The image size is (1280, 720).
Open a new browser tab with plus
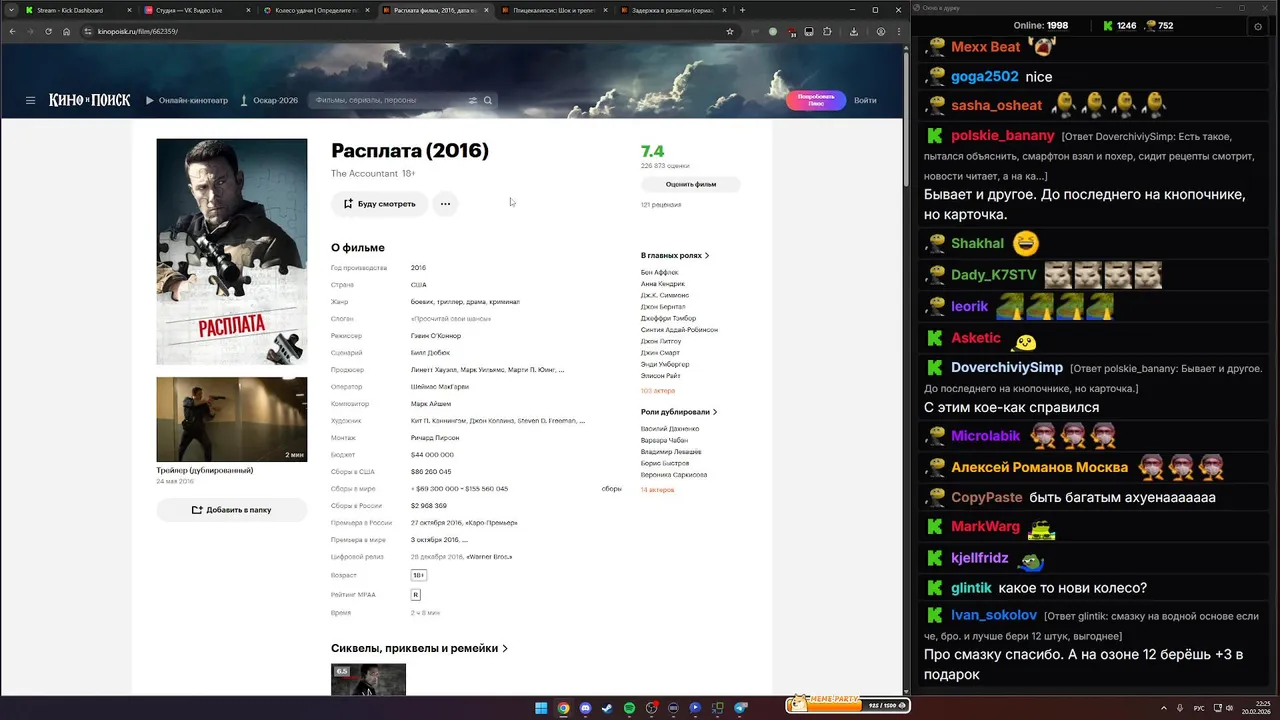coord(742,10)
